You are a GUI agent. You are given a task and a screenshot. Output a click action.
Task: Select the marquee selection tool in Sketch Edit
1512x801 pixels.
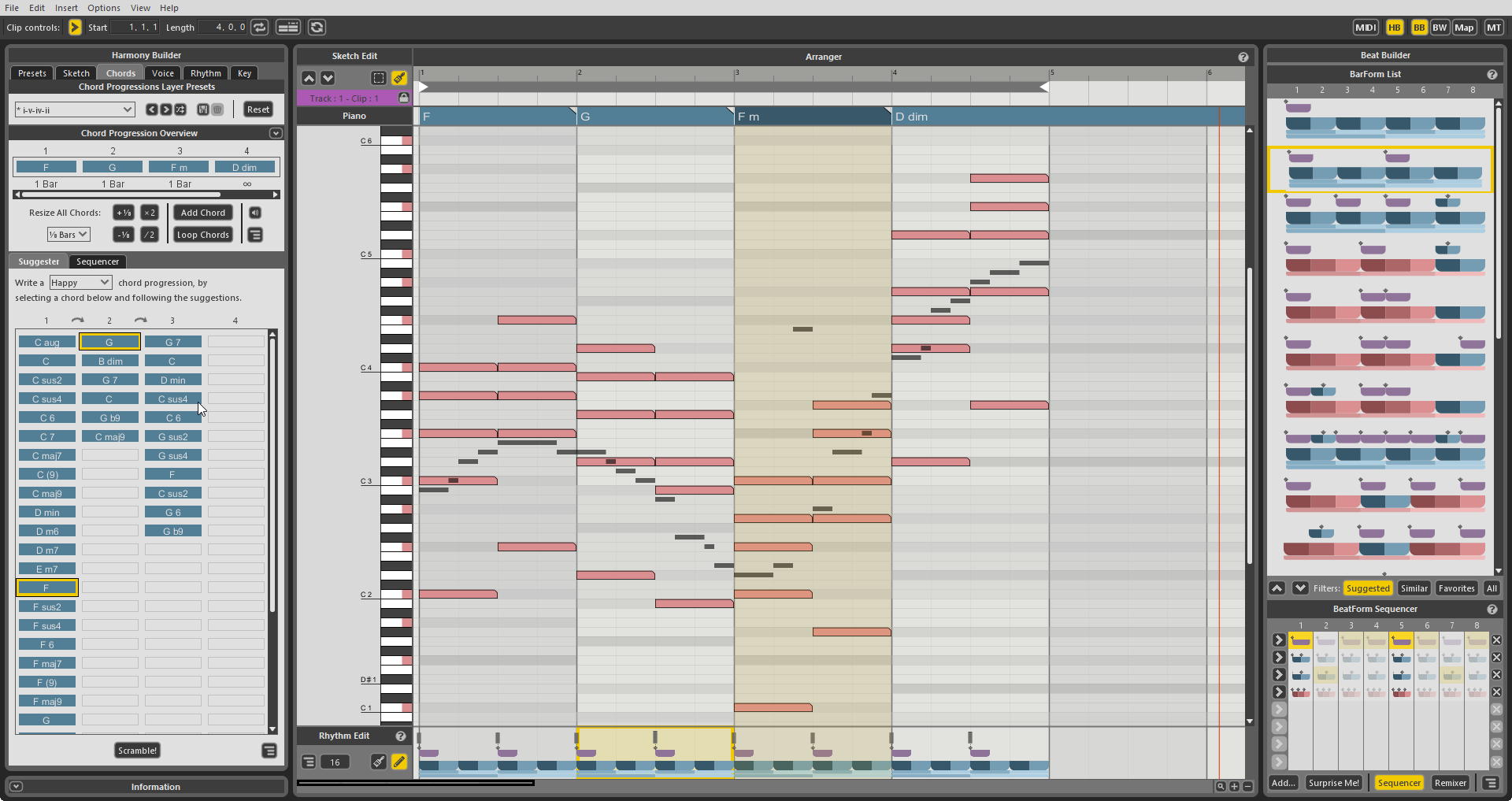coord(379,78)
